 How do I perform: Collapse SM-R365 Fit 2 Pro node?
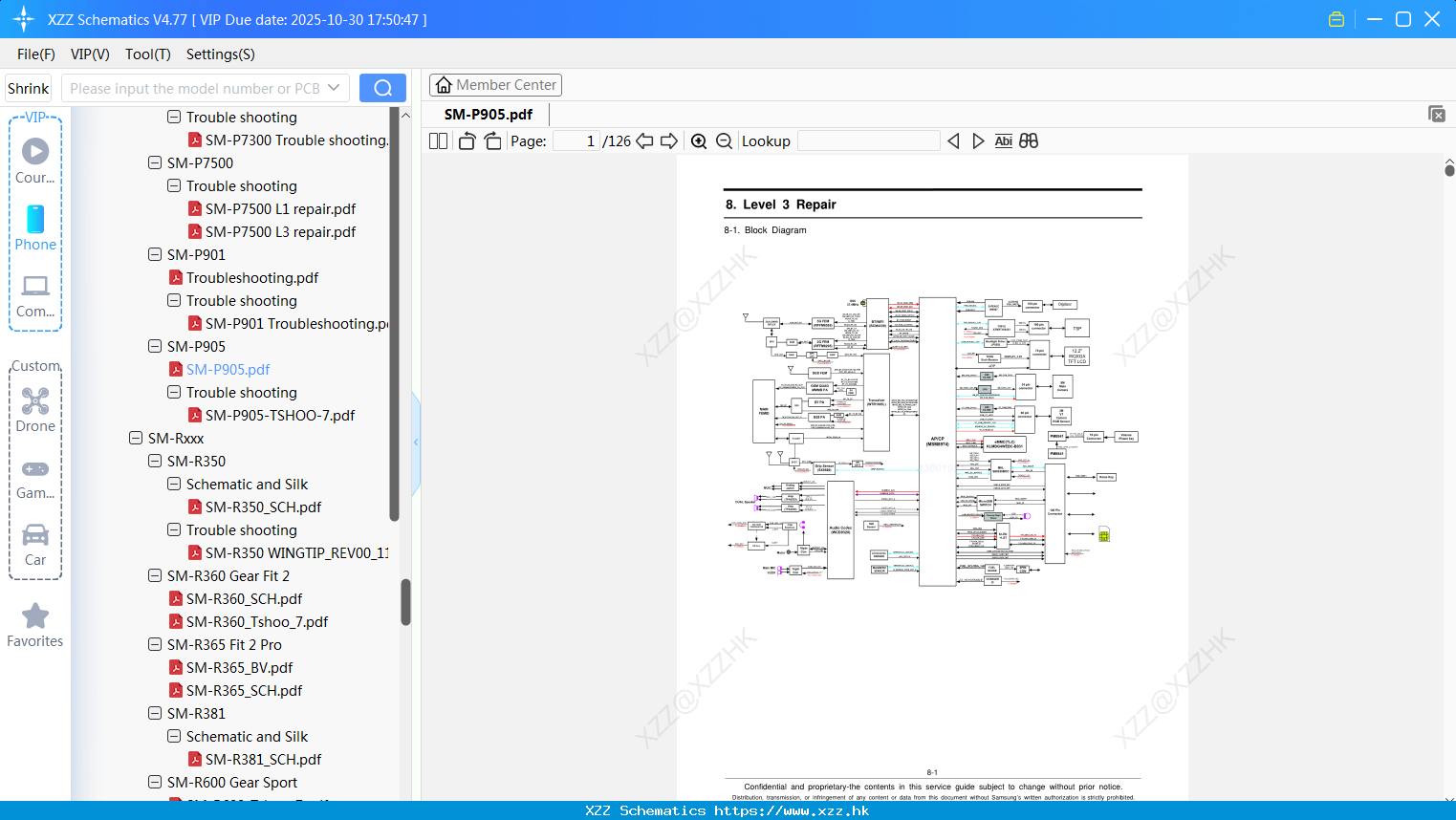(155, 644)
